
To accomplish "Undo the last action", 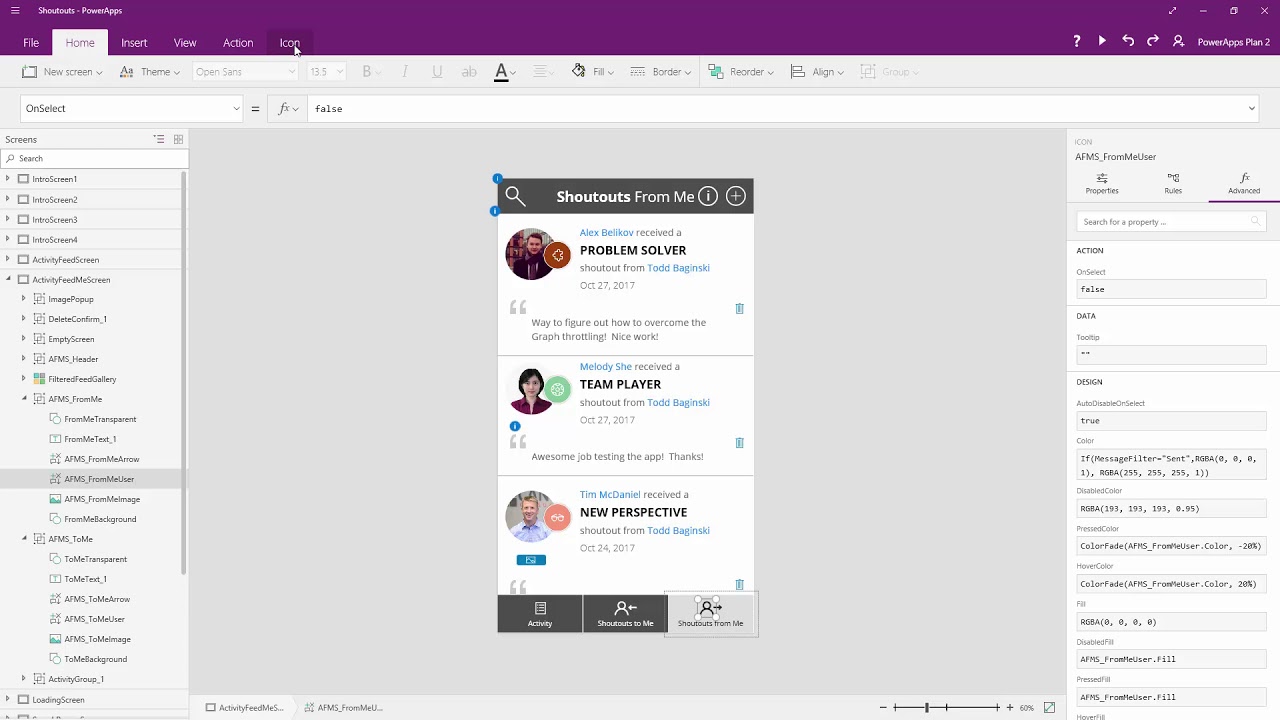I will point(1128,41).
